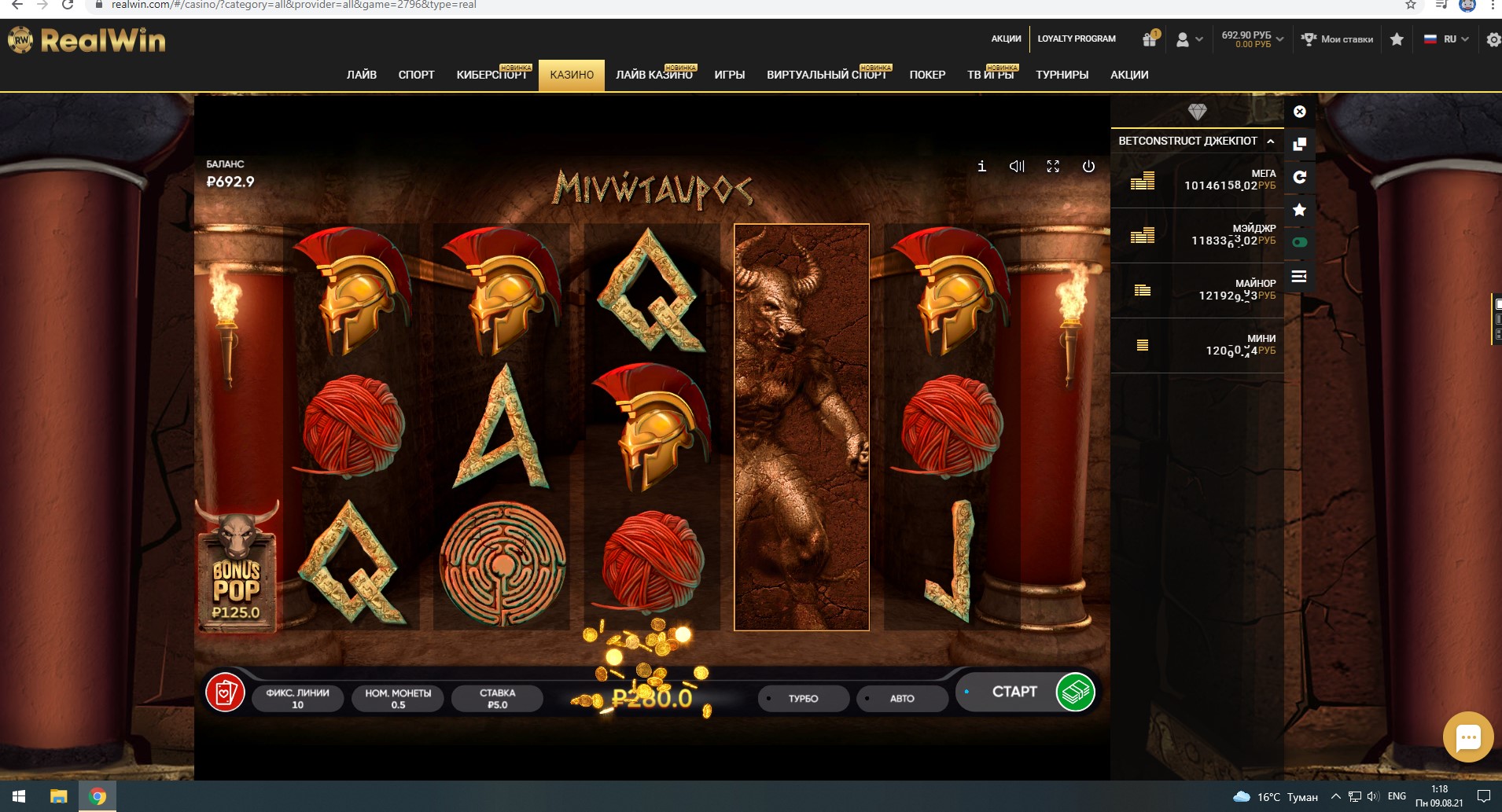Open the live chat bubble

pyautogui.click(x=1468, y=737)
